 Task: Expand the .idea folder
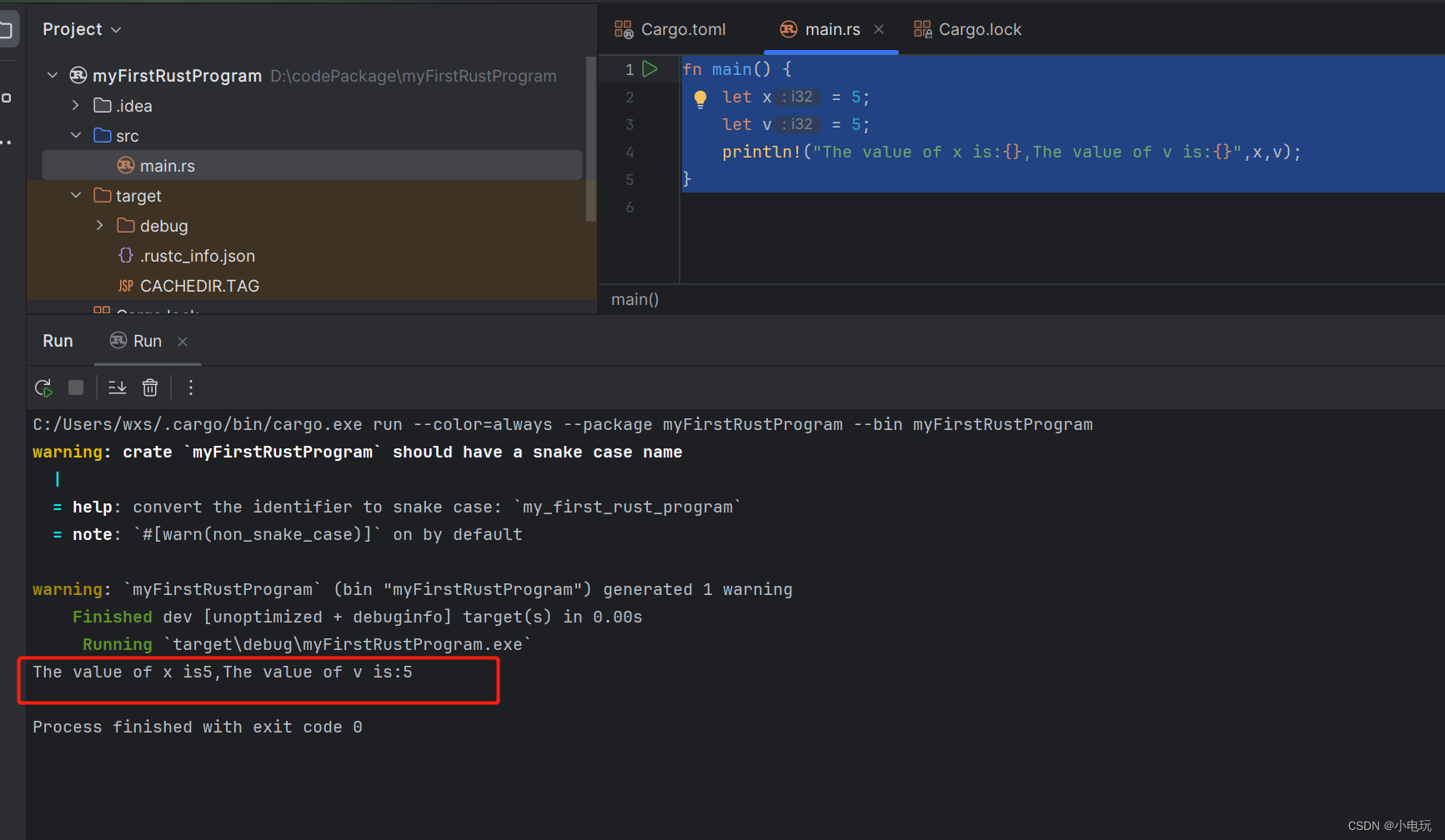tap(76, 105)
